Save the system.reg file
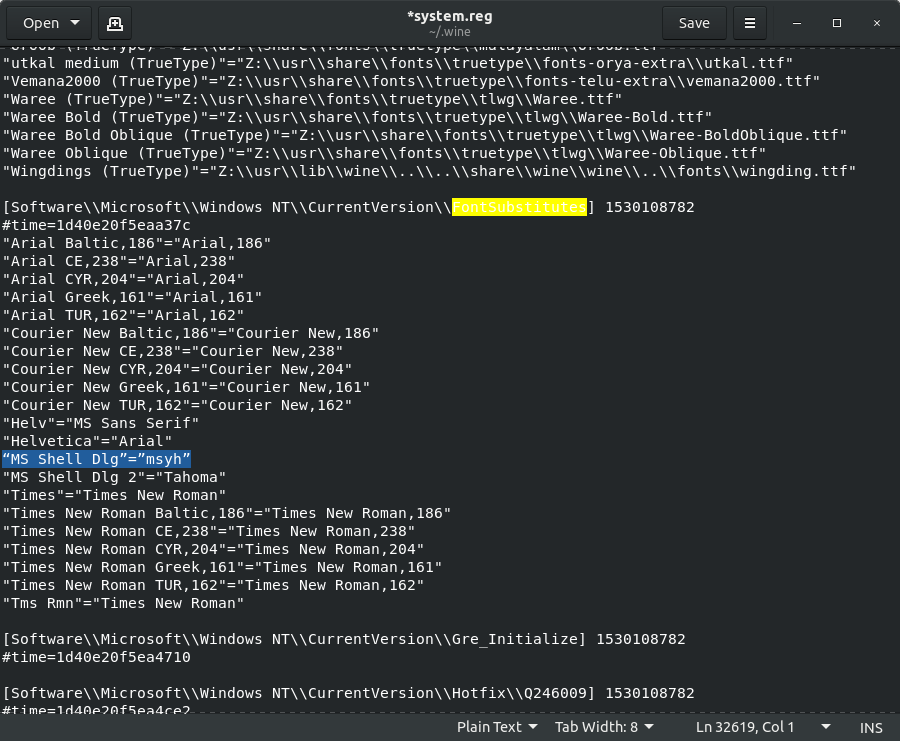900x741 pixels. coord(694,23)
